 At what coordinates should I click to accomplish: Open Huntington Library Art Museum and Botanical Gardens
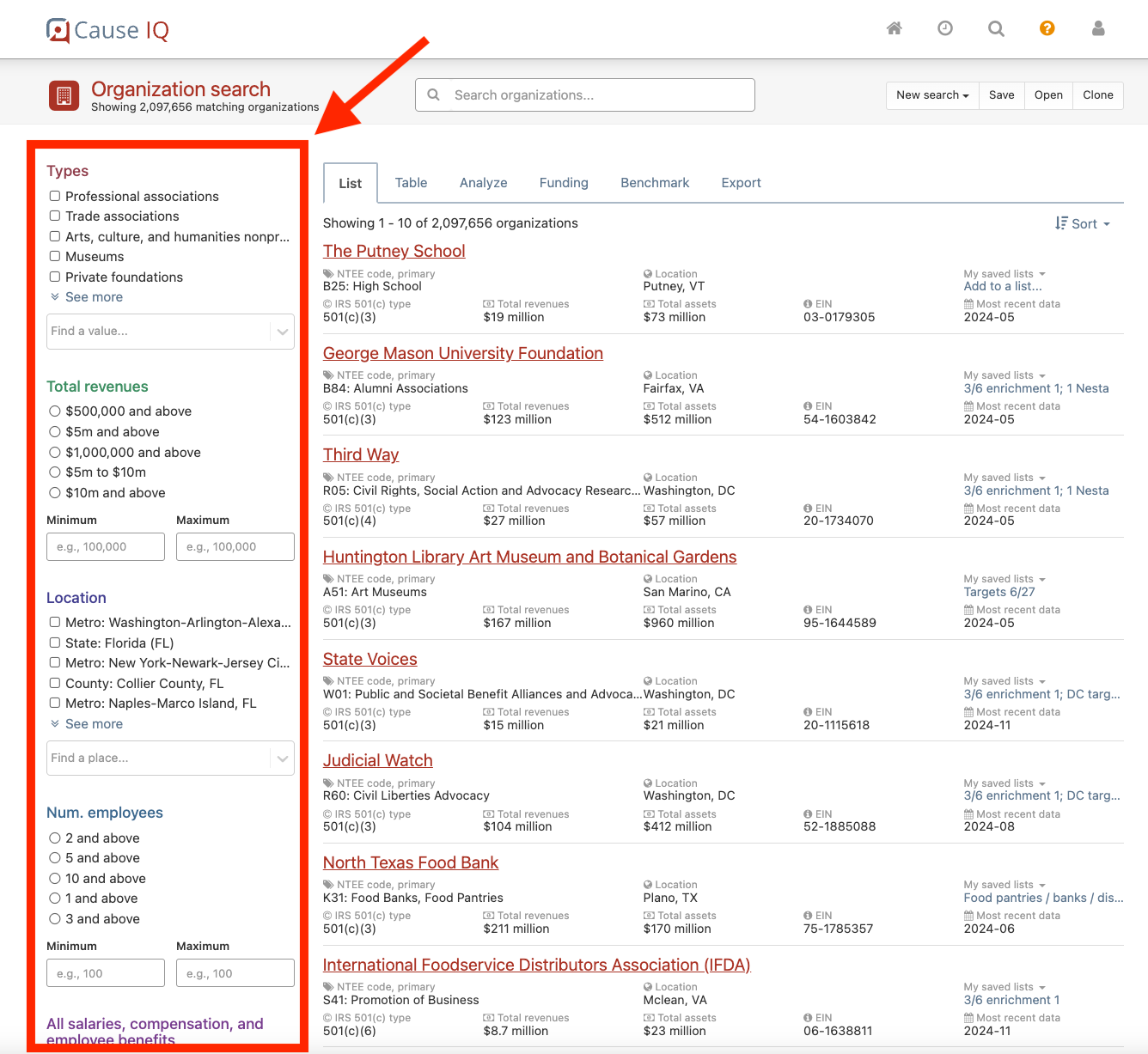click(530, 557)
